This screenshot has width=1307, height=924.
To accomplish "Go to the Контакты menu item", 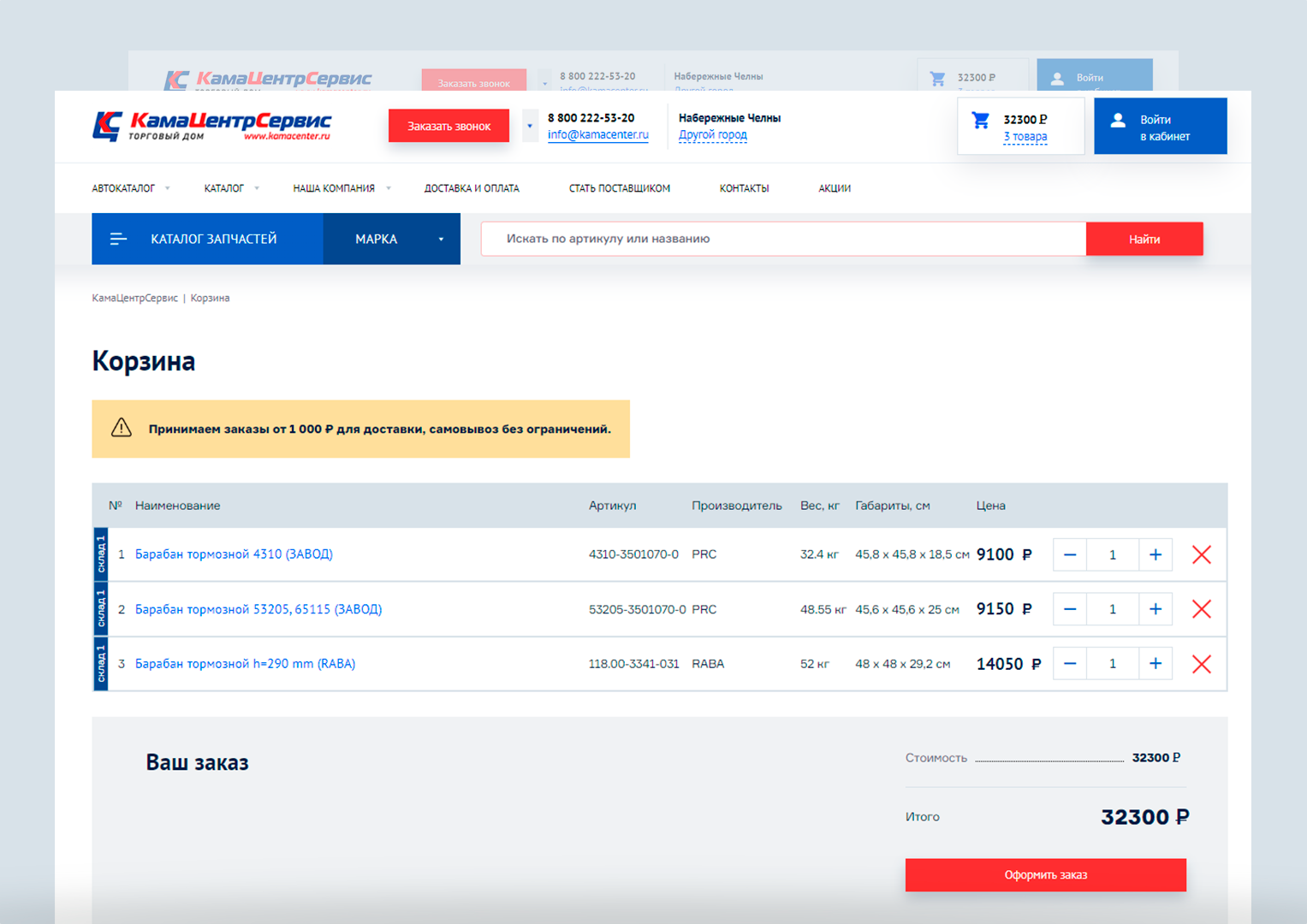I will point(744,188).
